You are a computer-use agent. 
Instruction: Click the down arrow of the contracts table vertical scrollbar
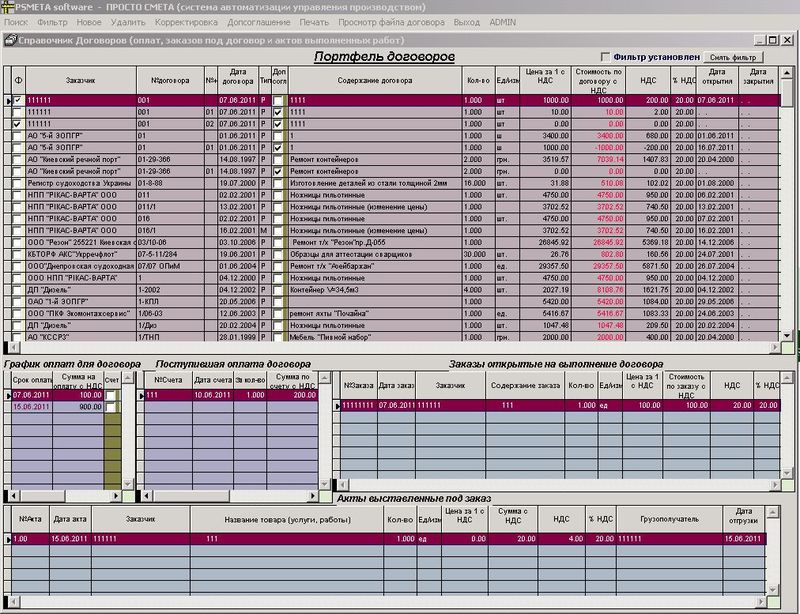tap(787, 335)
